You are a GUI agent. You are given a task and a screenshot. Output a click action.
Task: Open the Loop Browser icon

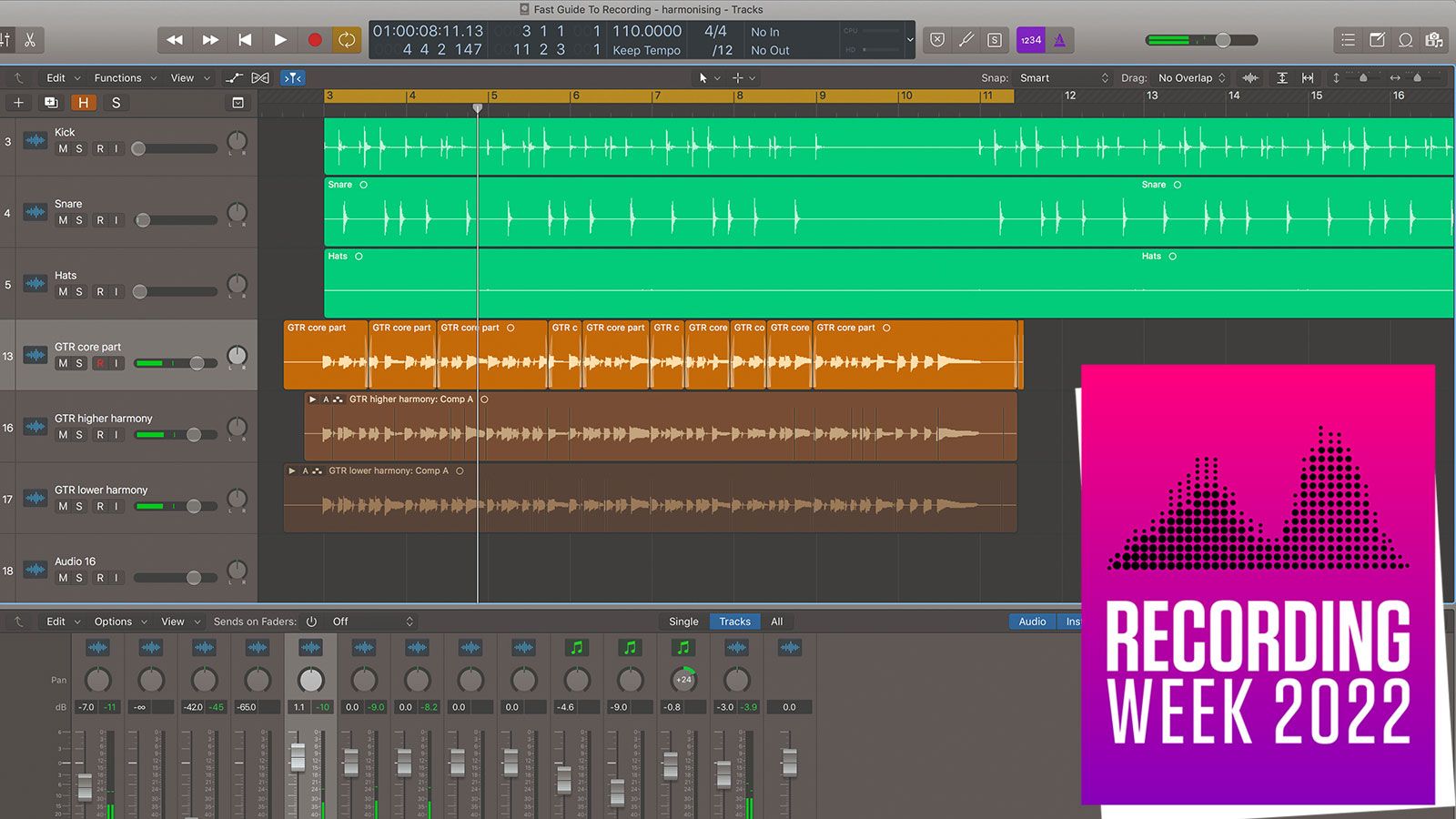click(x=1405, y=39)
